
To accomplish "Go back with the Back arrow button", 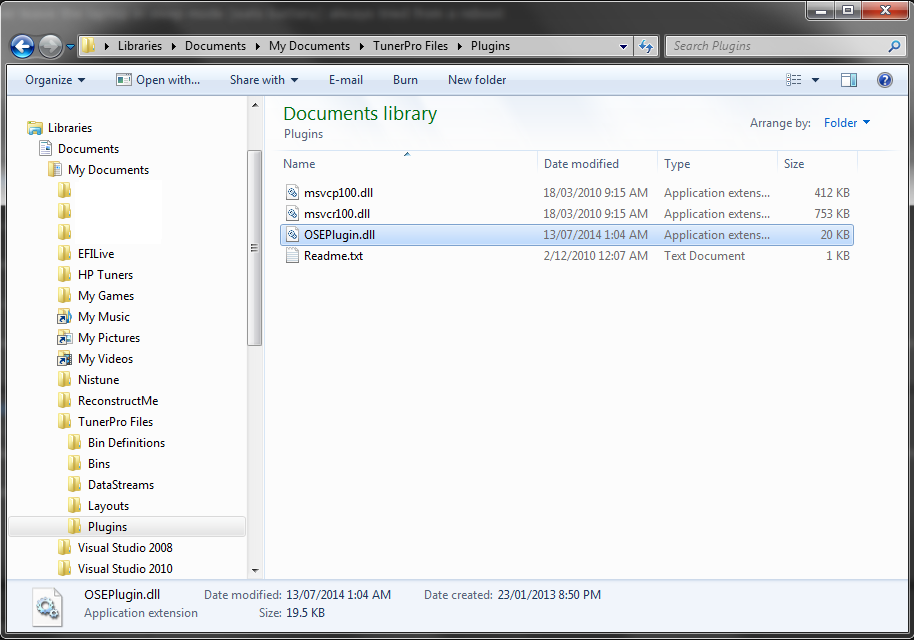I will click(x=23, y=46).
